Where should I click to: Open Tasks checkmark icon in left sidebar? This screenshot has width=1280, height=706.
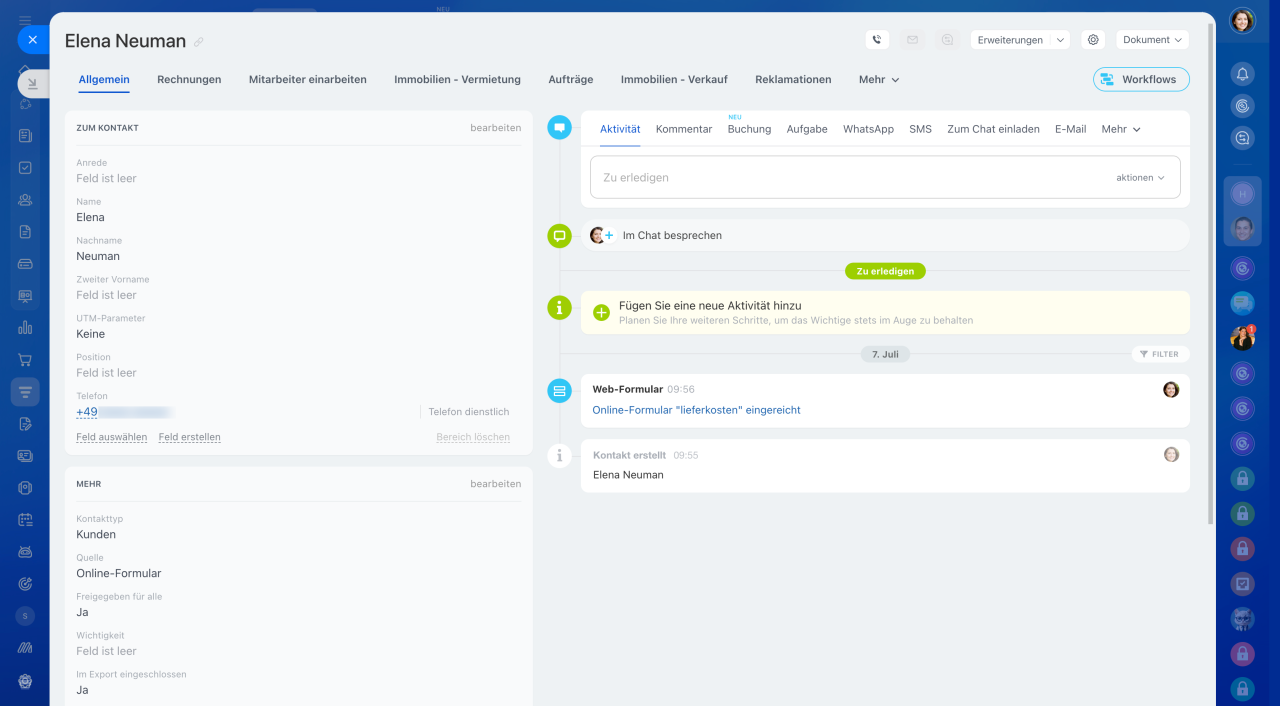(25, 168)
